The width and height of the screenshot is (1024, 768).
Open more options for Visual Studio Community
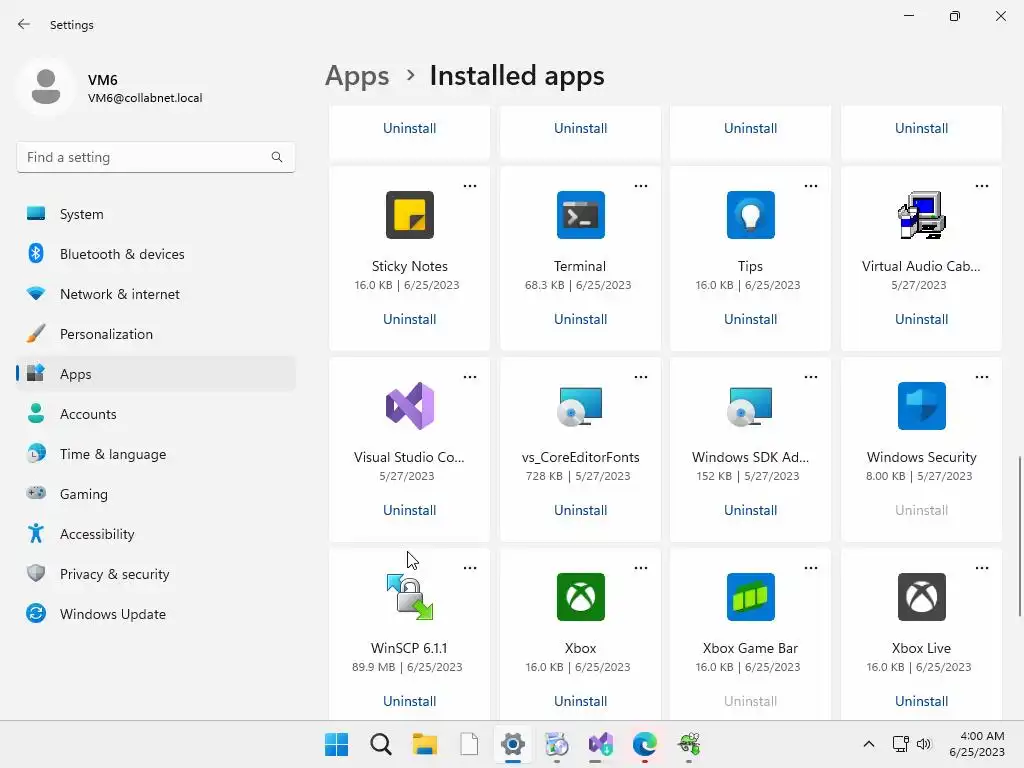point(470,377)
